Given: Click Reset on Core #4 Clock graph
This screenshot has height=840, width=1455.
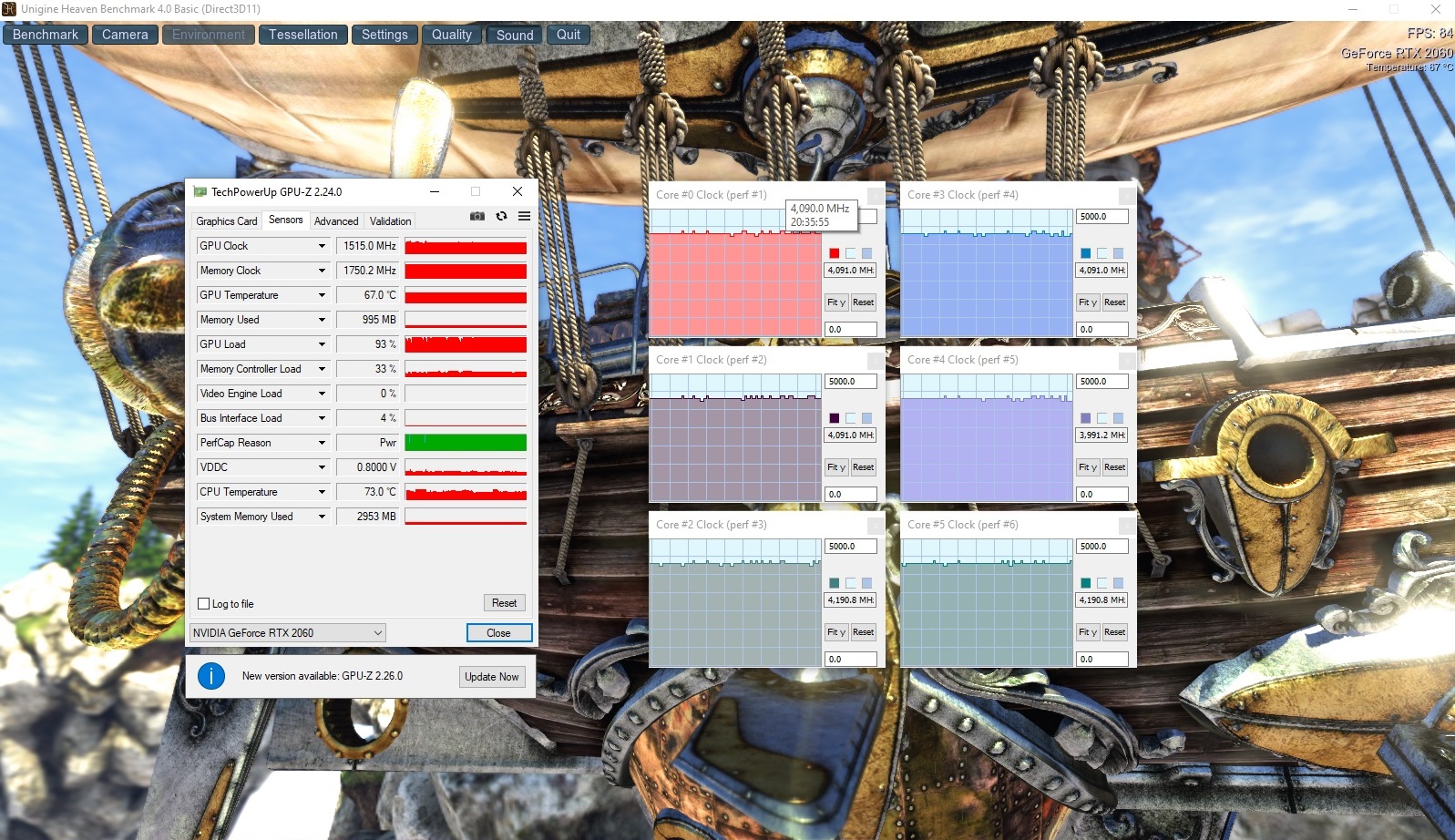Looking at the screenshot, I should (x=1115, y=467).
